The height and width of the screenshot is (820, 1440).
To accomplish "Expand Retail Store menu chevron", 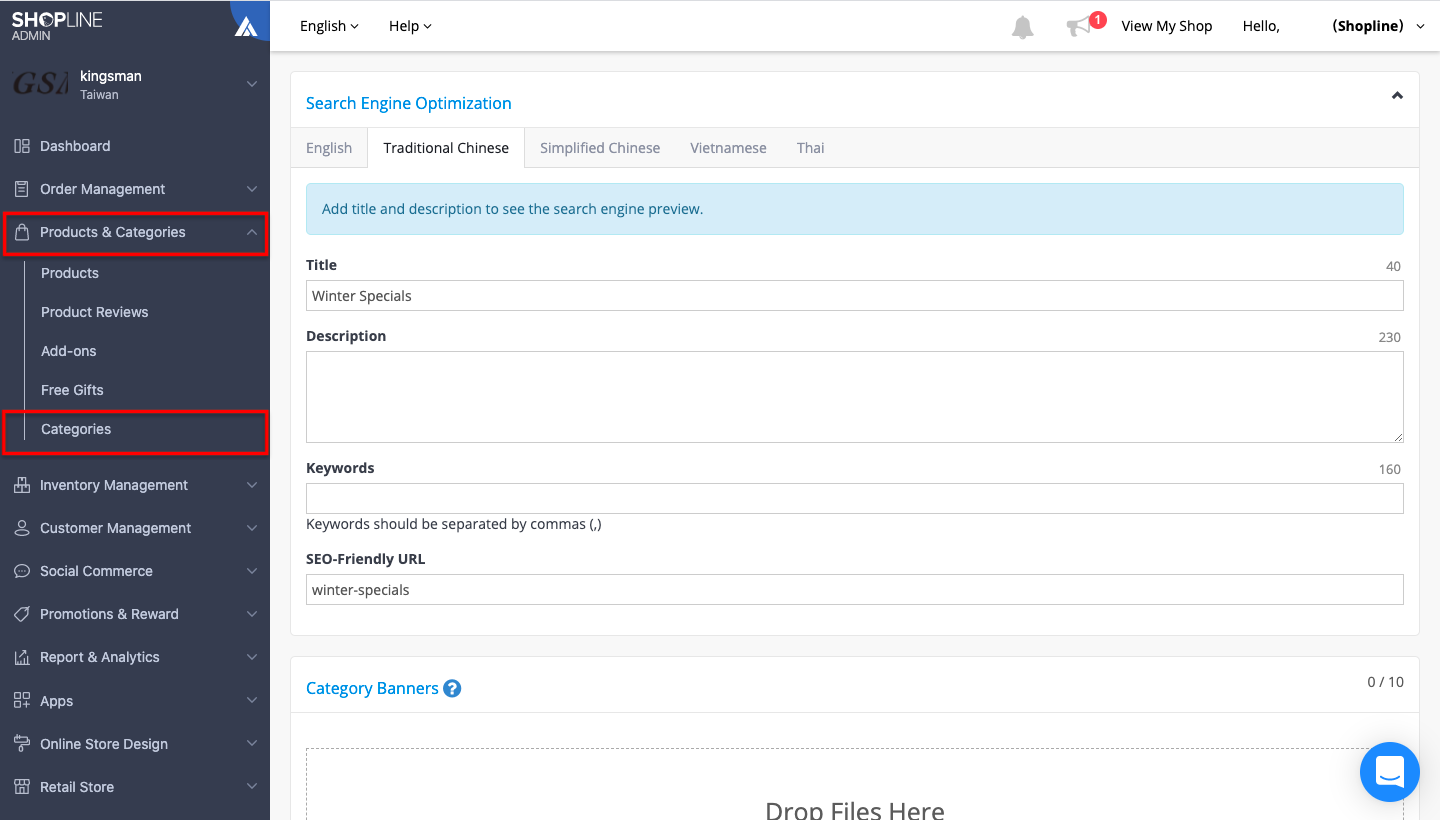I will (252, 787).
